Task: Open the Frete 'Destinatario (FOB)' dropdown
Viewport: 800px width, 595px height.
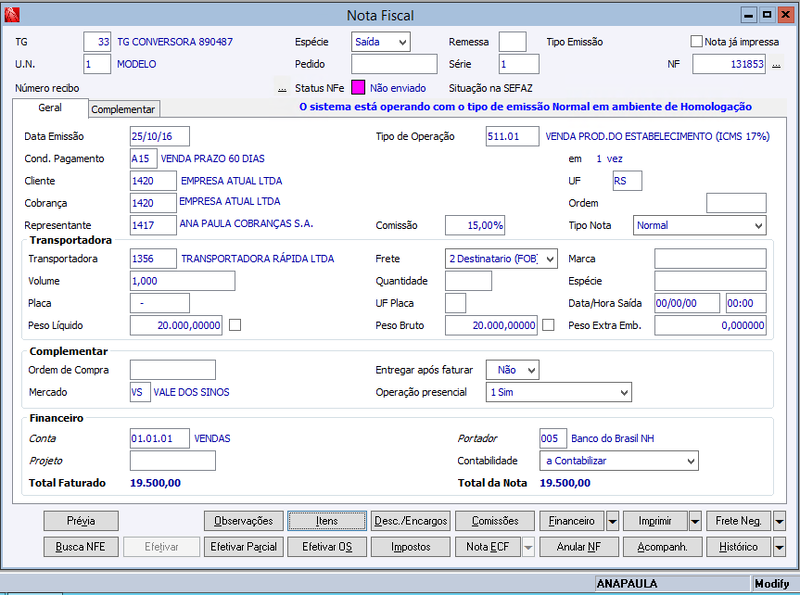Action: [x=501, y=259]
